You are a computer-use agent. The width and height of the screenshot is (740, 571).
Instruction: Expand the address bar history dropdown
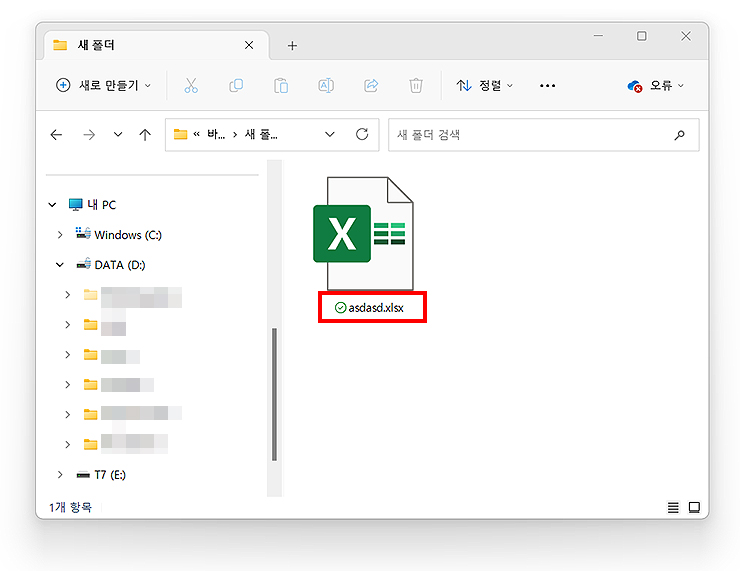(x=330, y=135)
